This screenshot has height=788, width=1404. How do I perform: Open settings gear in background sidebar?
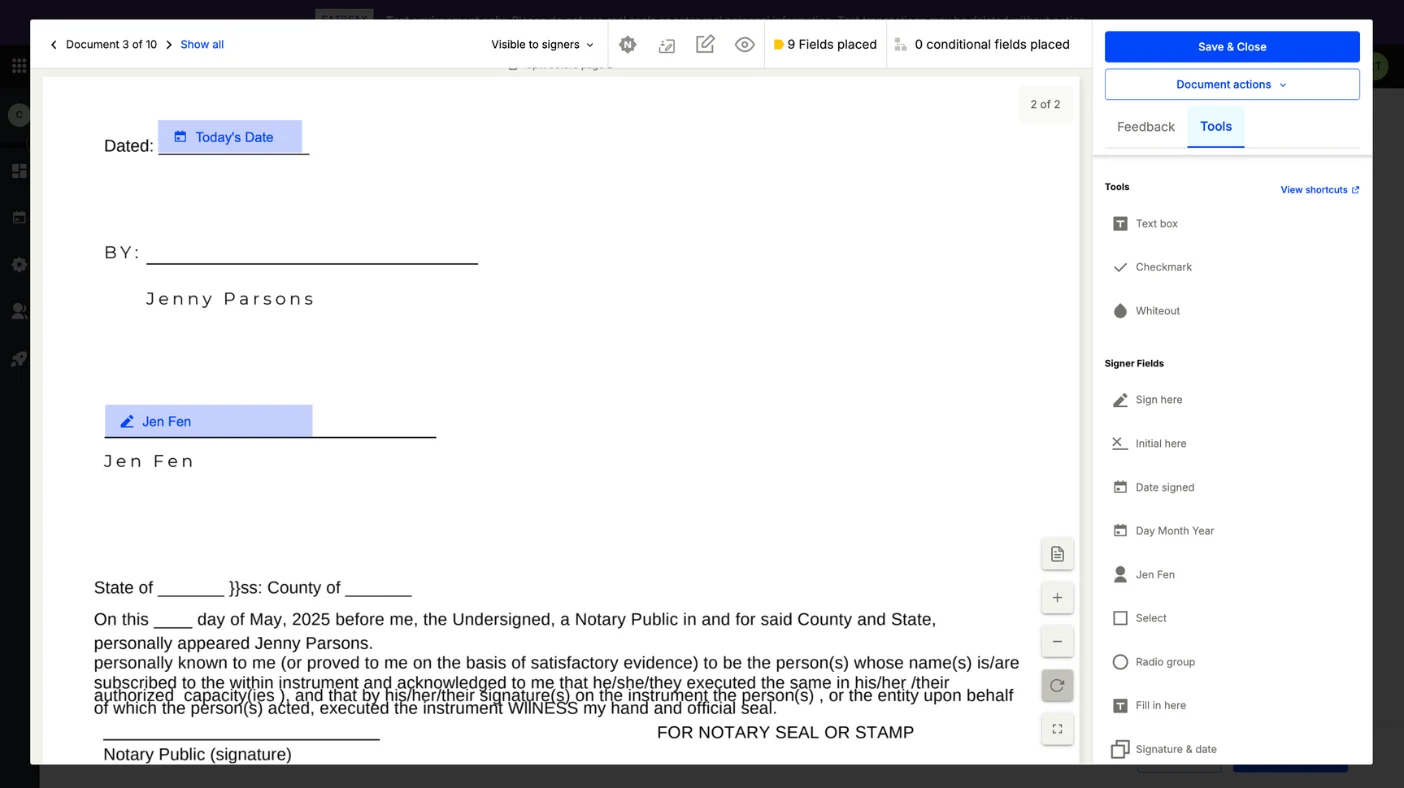pos(19,265)
